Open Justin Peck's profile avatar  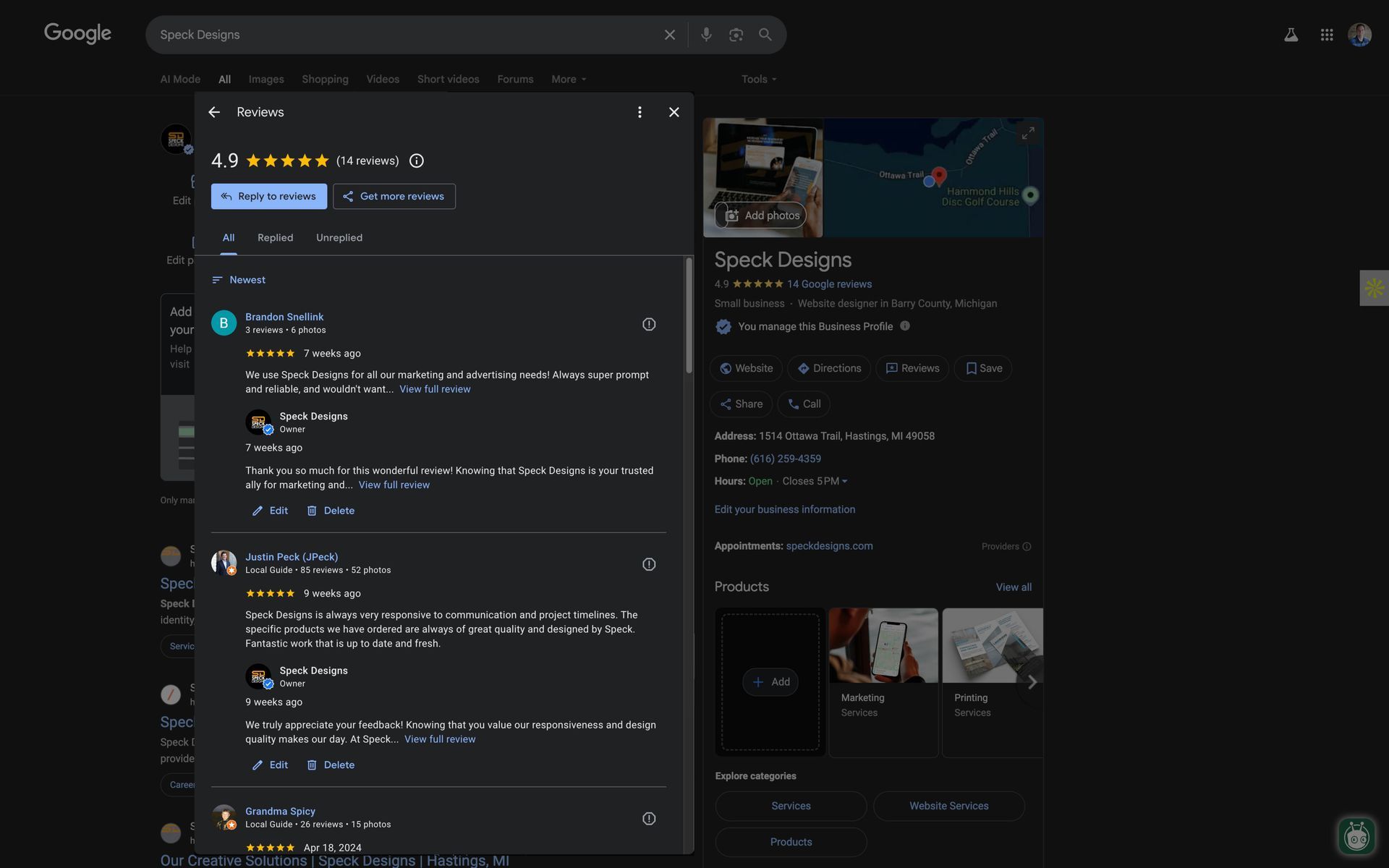coord(224,563)
